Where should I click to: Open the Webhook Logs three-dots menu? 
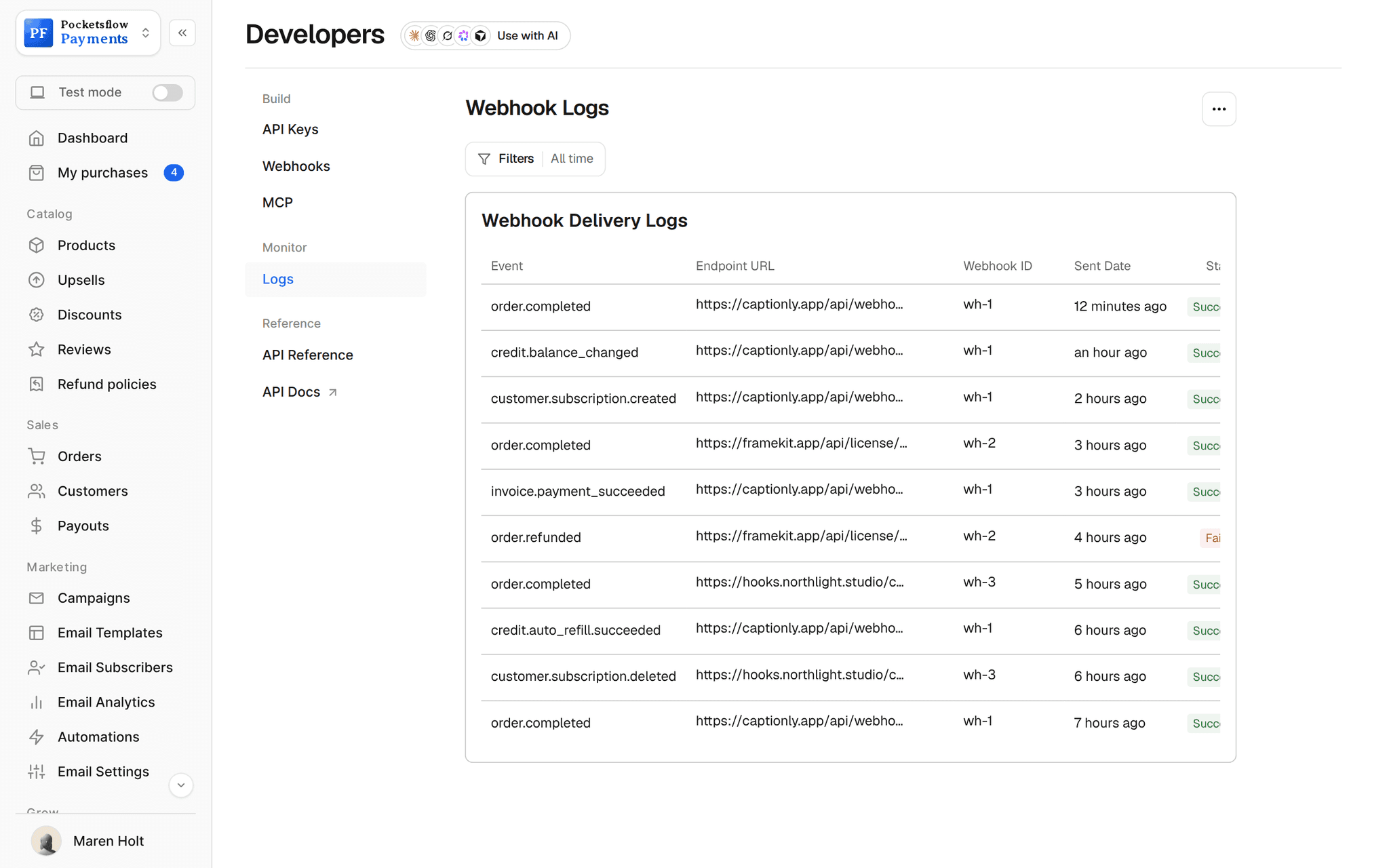coord(1219,109)
